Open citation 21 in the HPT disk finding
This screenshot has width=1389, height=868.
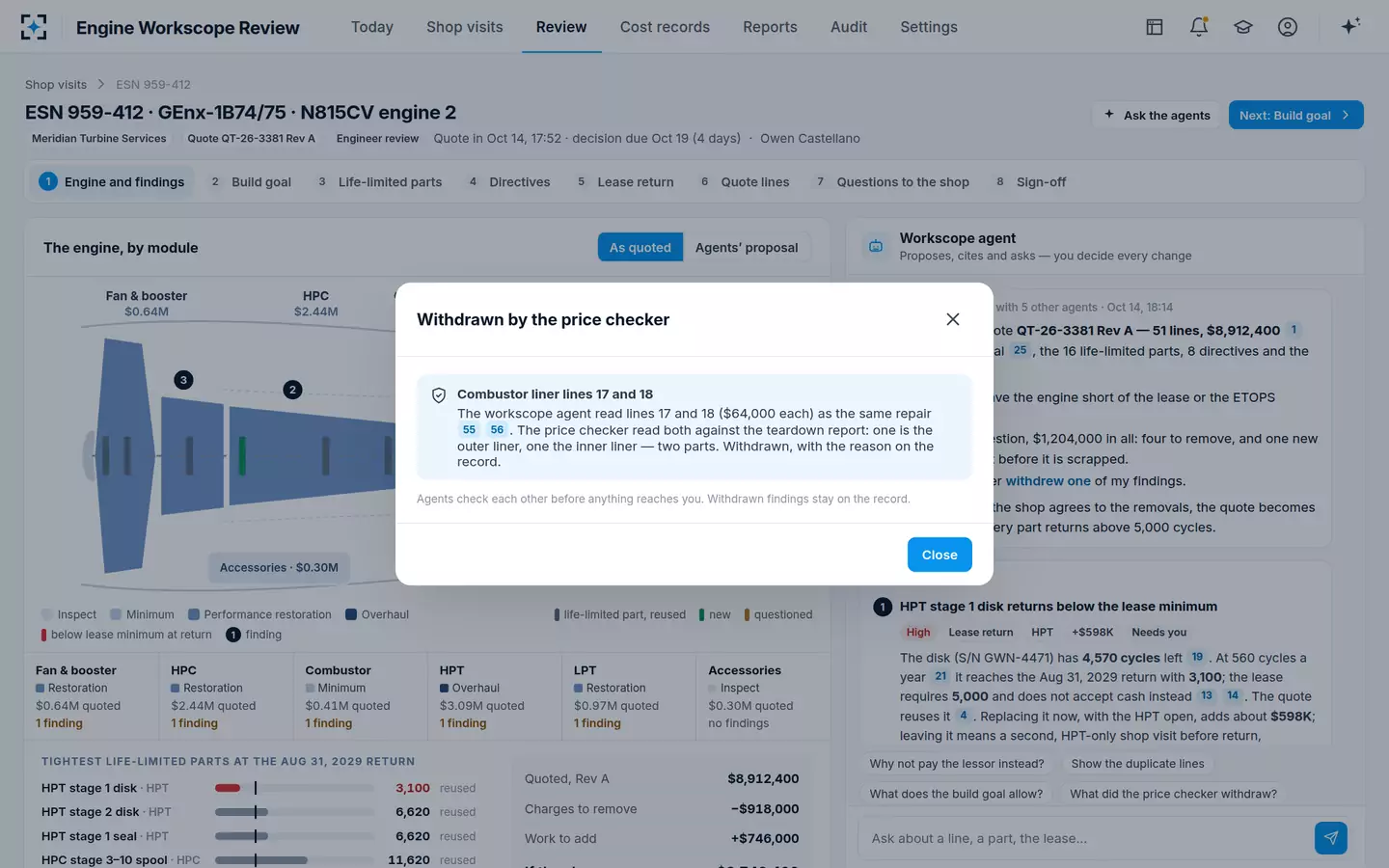click(940, 677)
